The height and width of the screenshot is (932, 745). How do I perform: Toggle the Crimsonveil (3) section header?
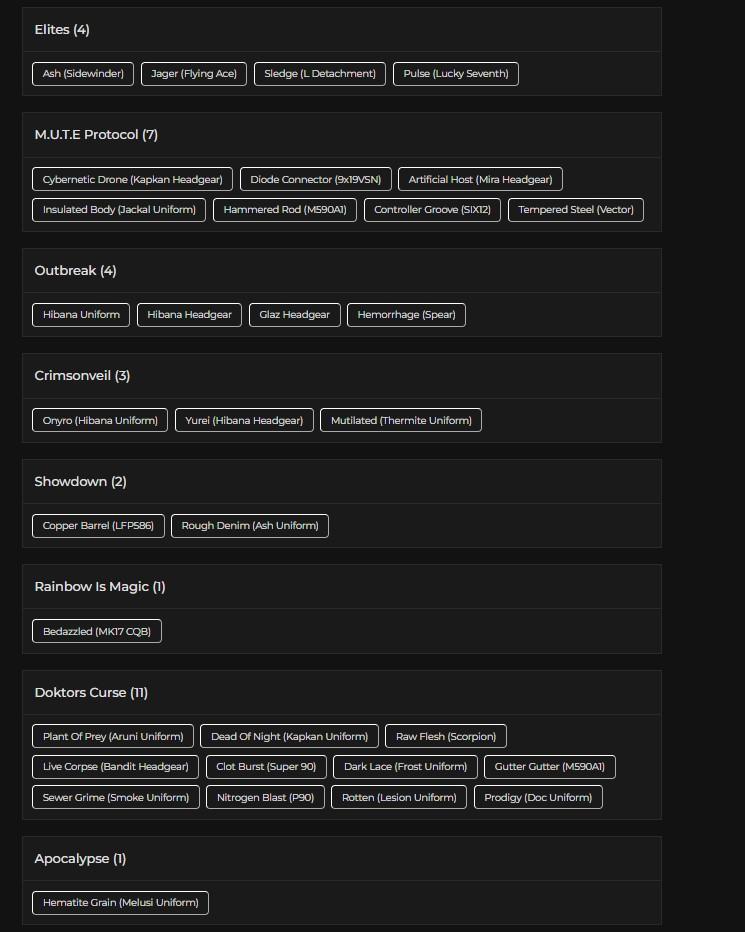coord(82,376)
